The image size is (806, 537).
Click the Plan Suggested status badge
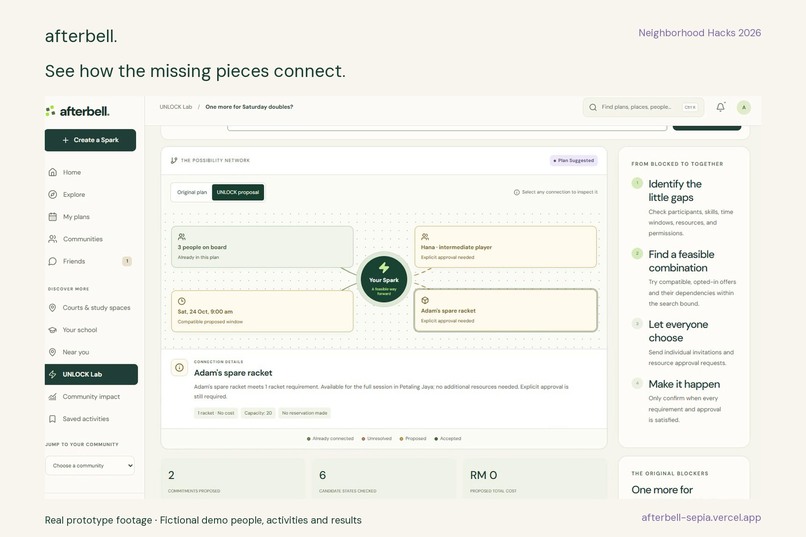coord(574,160)
